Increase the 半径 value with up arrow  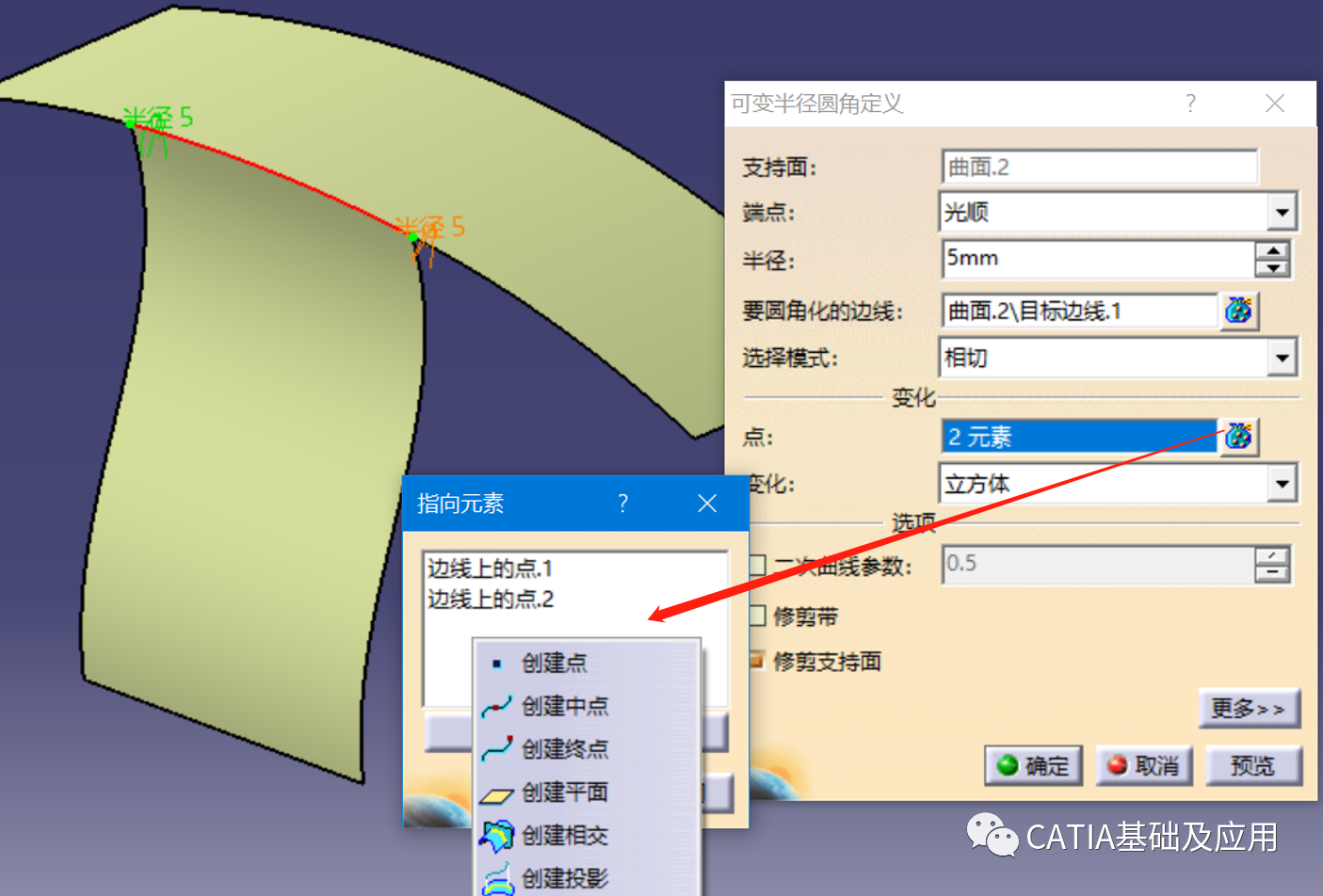1273,250
